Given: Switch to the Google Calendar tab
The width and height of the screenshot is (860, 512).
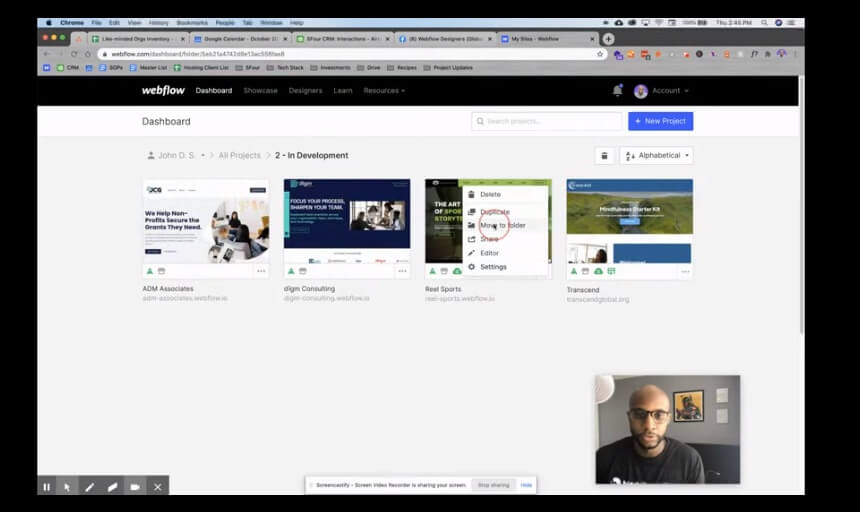Looking at the screenshot, I should tap(240, 39).
